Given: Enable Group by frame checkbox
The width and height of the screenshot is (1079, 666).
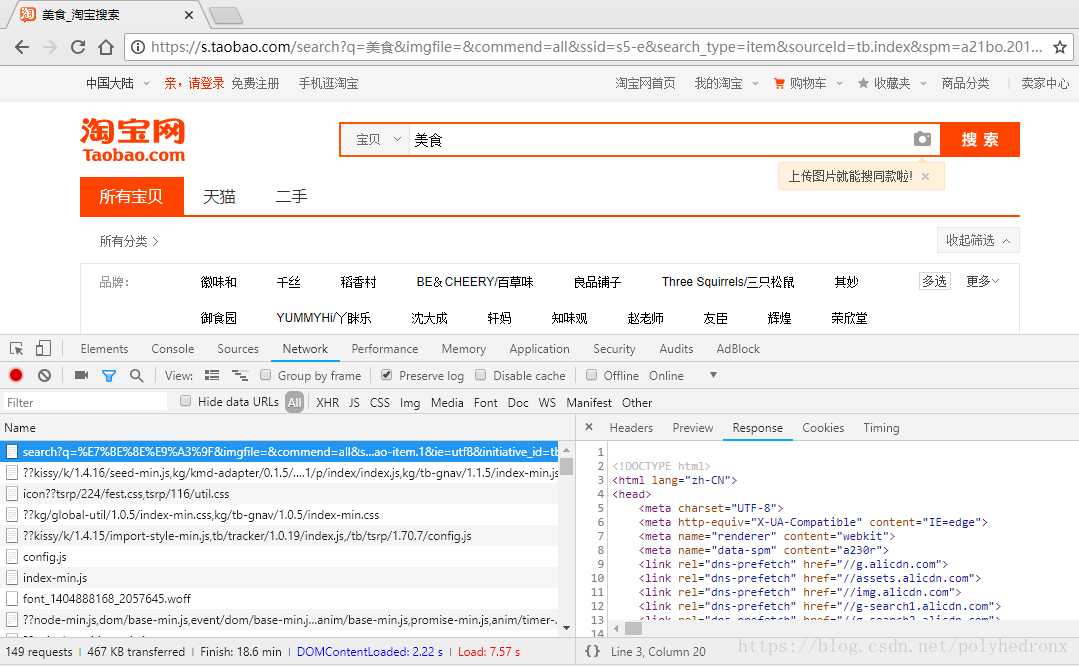Looking at the screenshot, I should coord(266,375).
